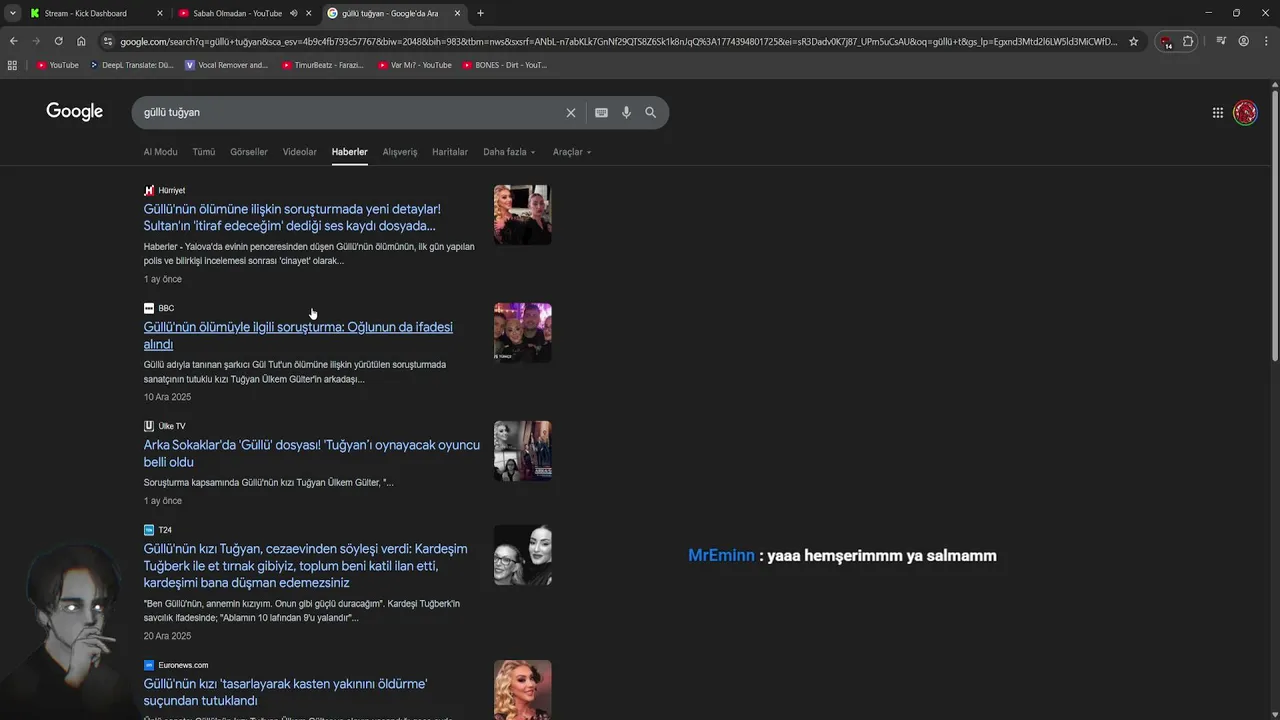The height and width of the screenshot is (720, 1280).
Task: Mute the Sabah Olmadan YouTube tab audio
Action: pos(294,13)
